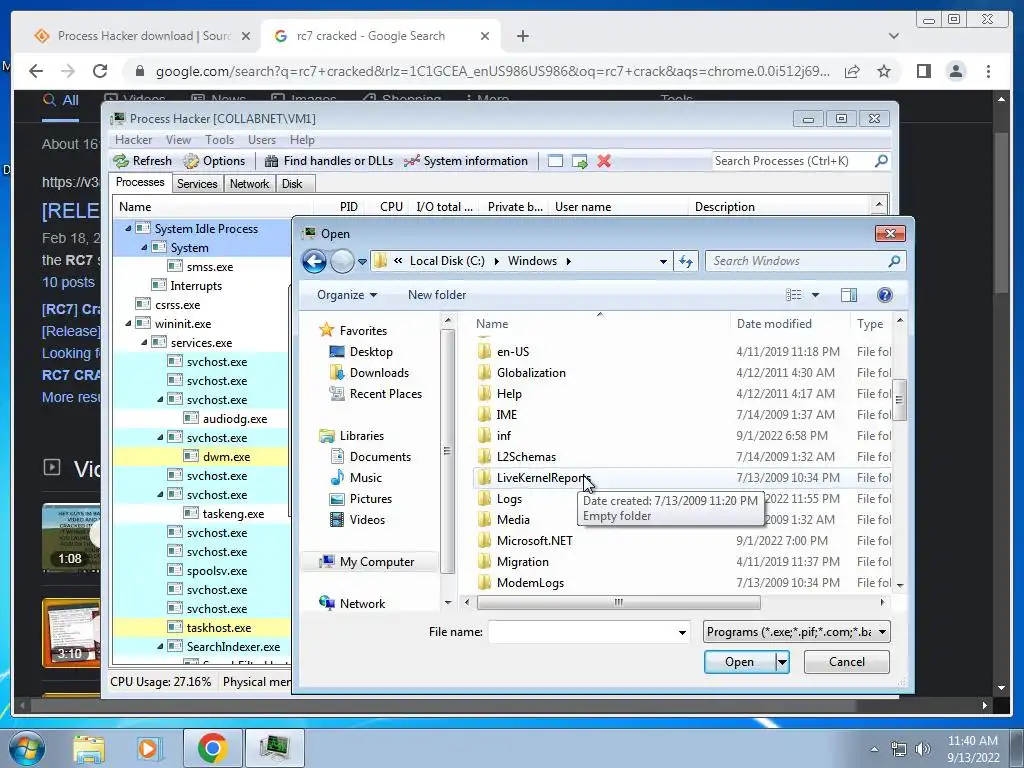
Task: Select My Computer in navigation pane
Action: coord(370,562)
